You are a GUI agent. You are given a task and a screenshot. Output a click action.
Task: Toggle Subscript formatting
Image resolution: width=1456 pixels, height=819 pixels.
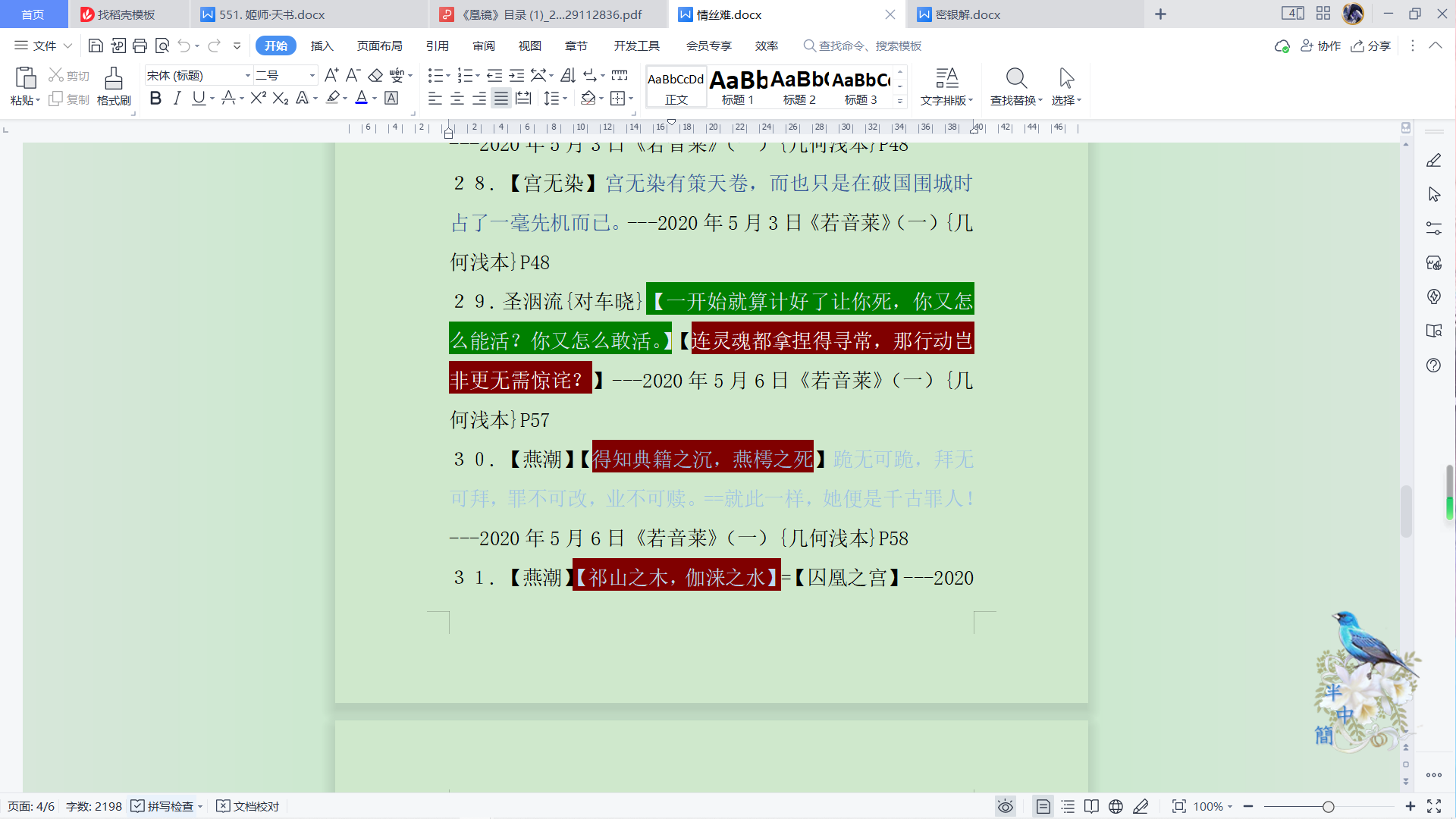tap(281, 99)
